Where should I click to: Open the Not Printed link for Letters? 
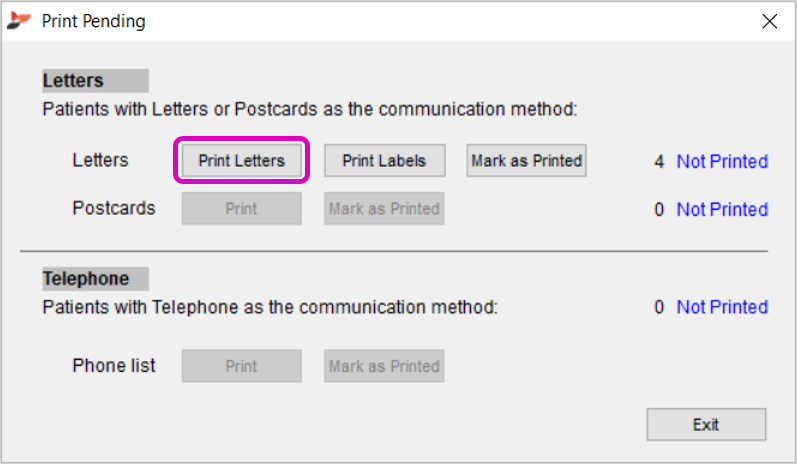[722, 162]
